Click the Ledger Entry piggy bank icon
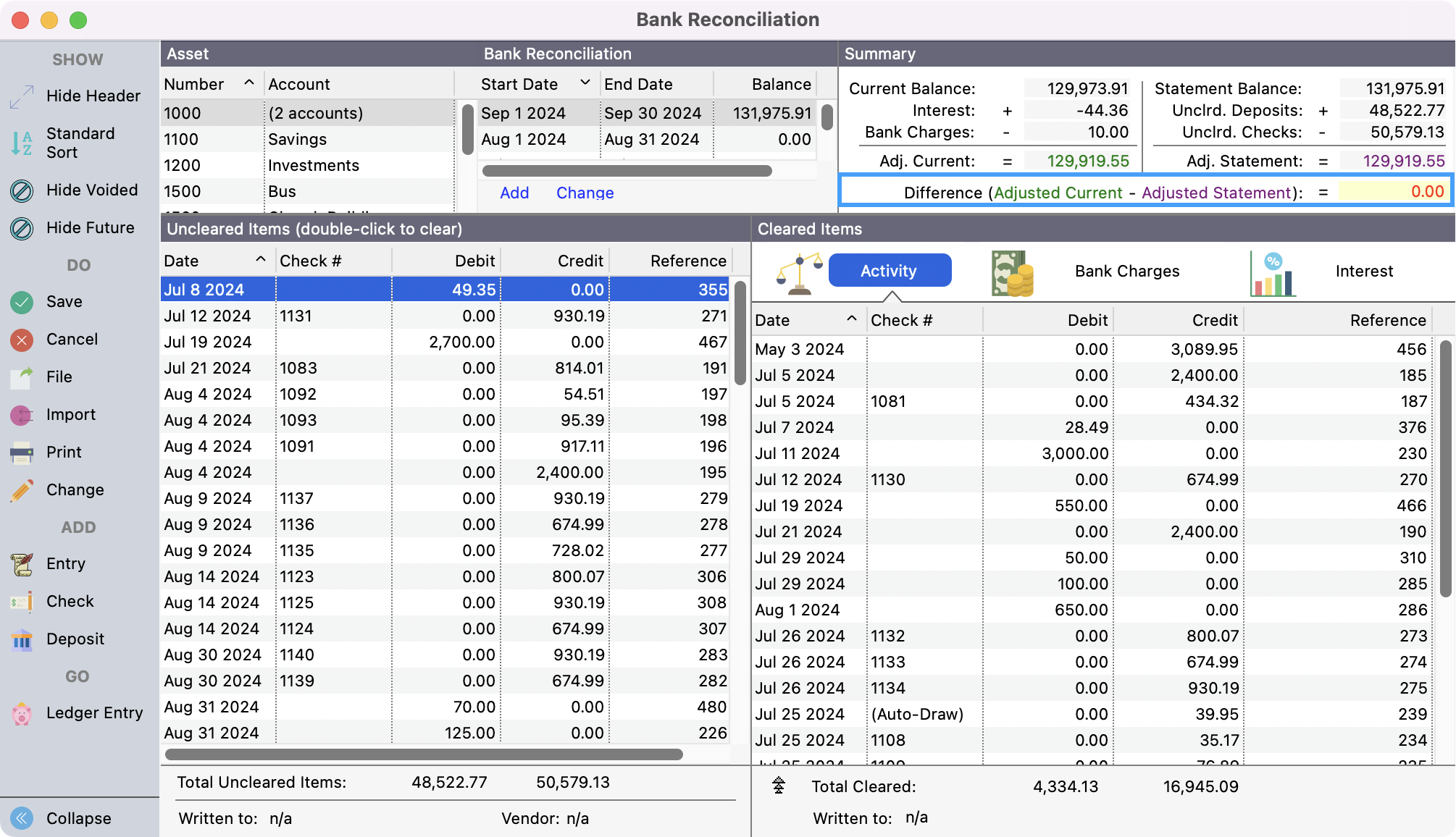This screenshot has height=837, width=1456. tap(22, 714)
